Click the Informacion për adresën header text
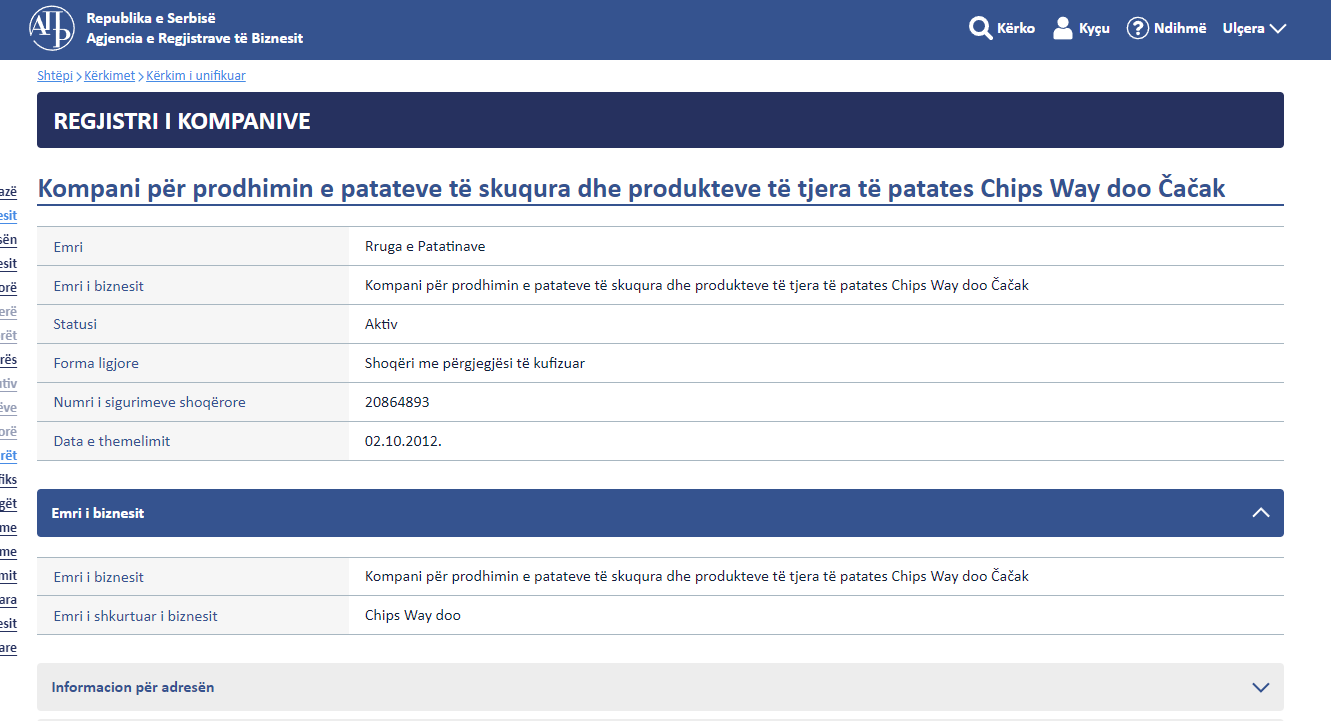This screenshot has width=1331, height=721. (x=133, y=688)
